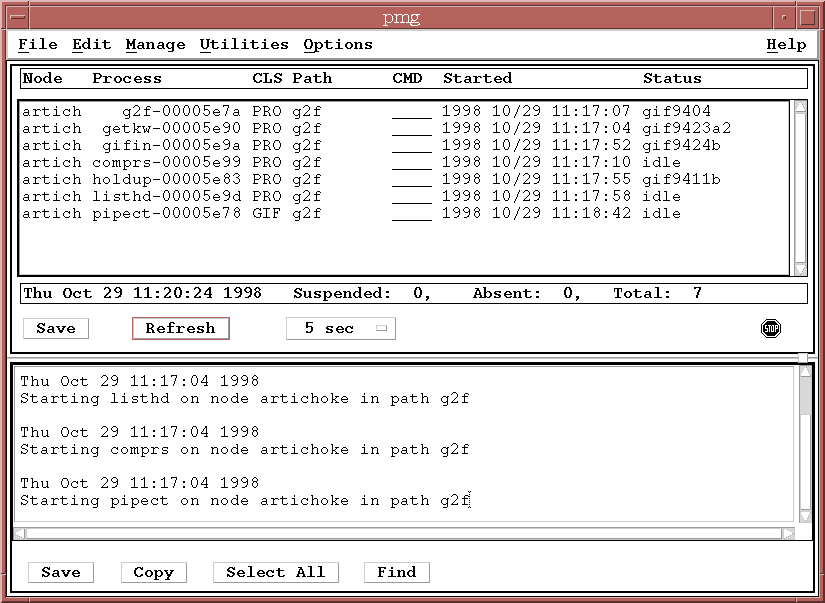Click the log pane scroll-right arrow
The height and width of the screenshot is (603, 825).
tap(788, 534)
